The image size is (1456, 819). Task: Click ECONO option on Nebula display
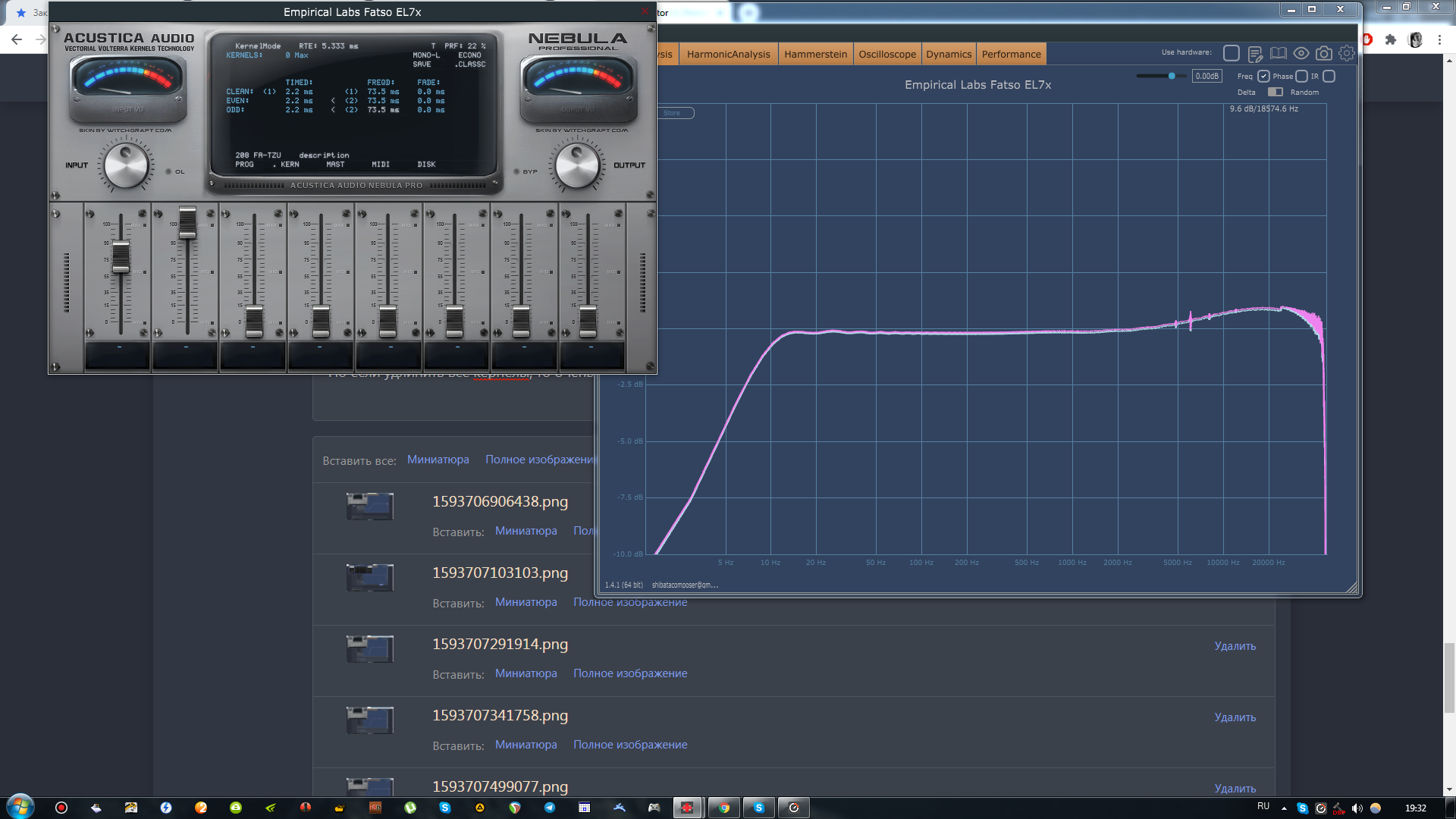tap(469, 55)
